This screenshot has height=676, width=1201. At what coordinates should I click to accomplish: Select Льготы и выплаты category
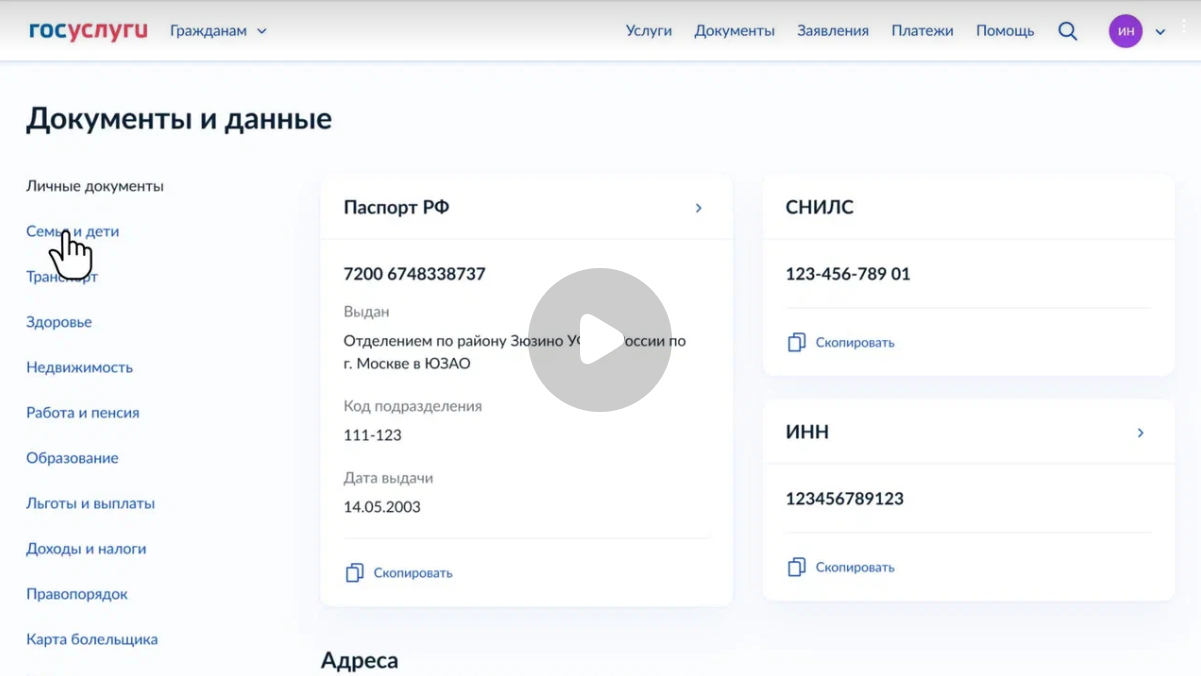click(x=90, y=503)
